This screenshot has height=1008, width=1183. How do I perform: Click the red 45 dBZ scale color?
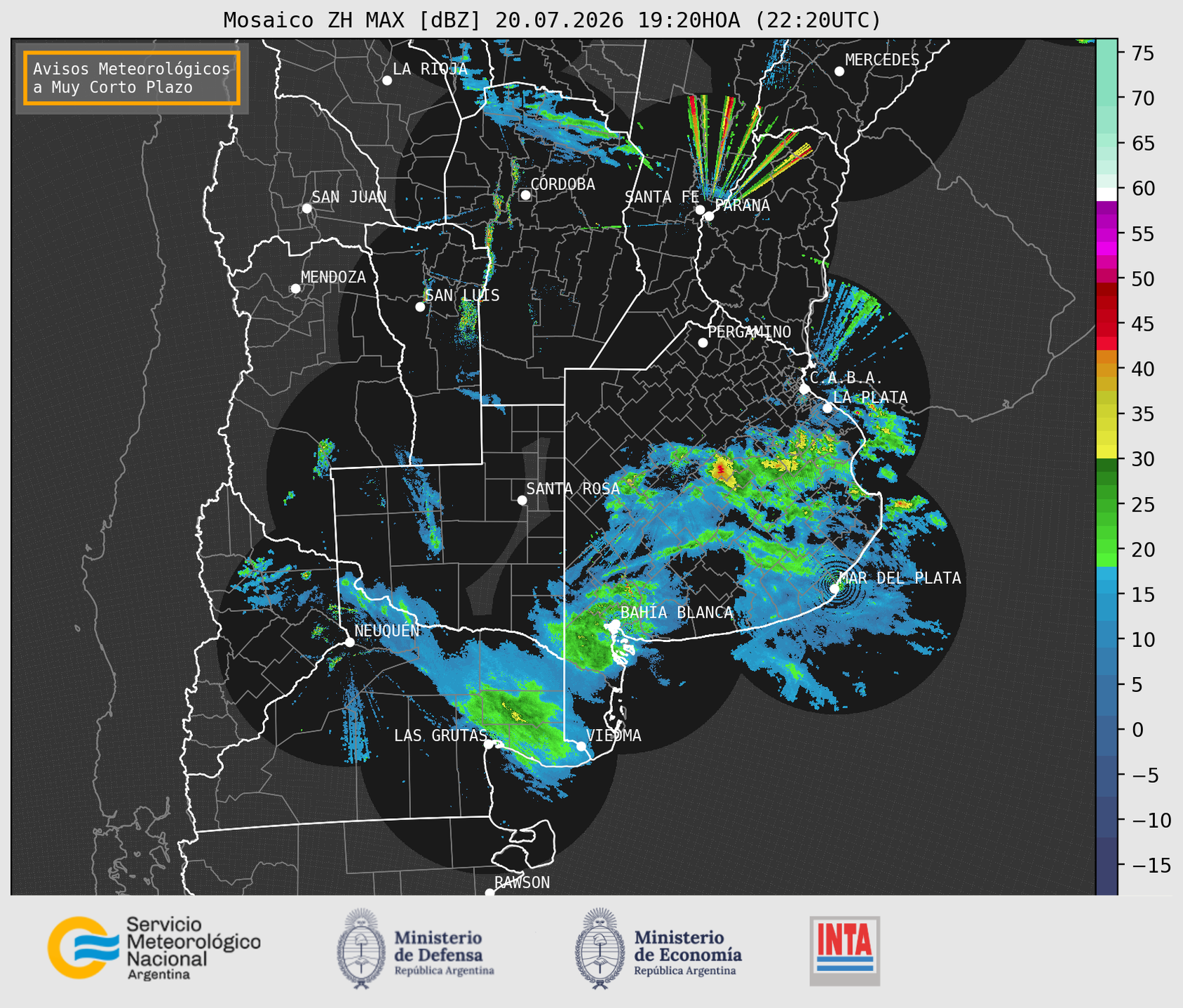pyautogui.click(x=1107, y=325)
